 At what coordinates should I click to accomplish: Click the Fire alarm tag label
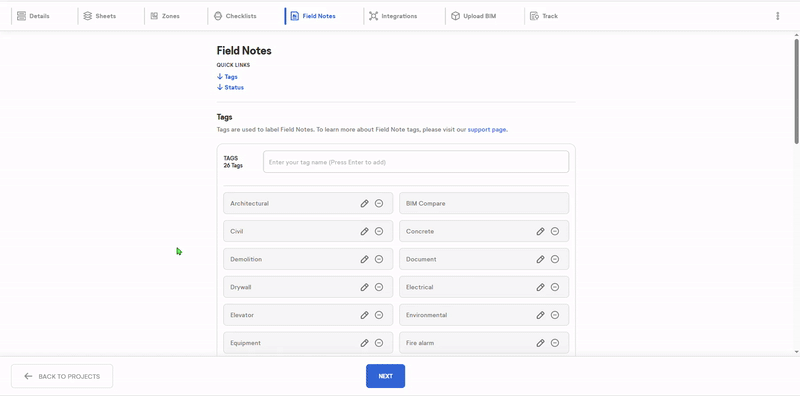420,343
